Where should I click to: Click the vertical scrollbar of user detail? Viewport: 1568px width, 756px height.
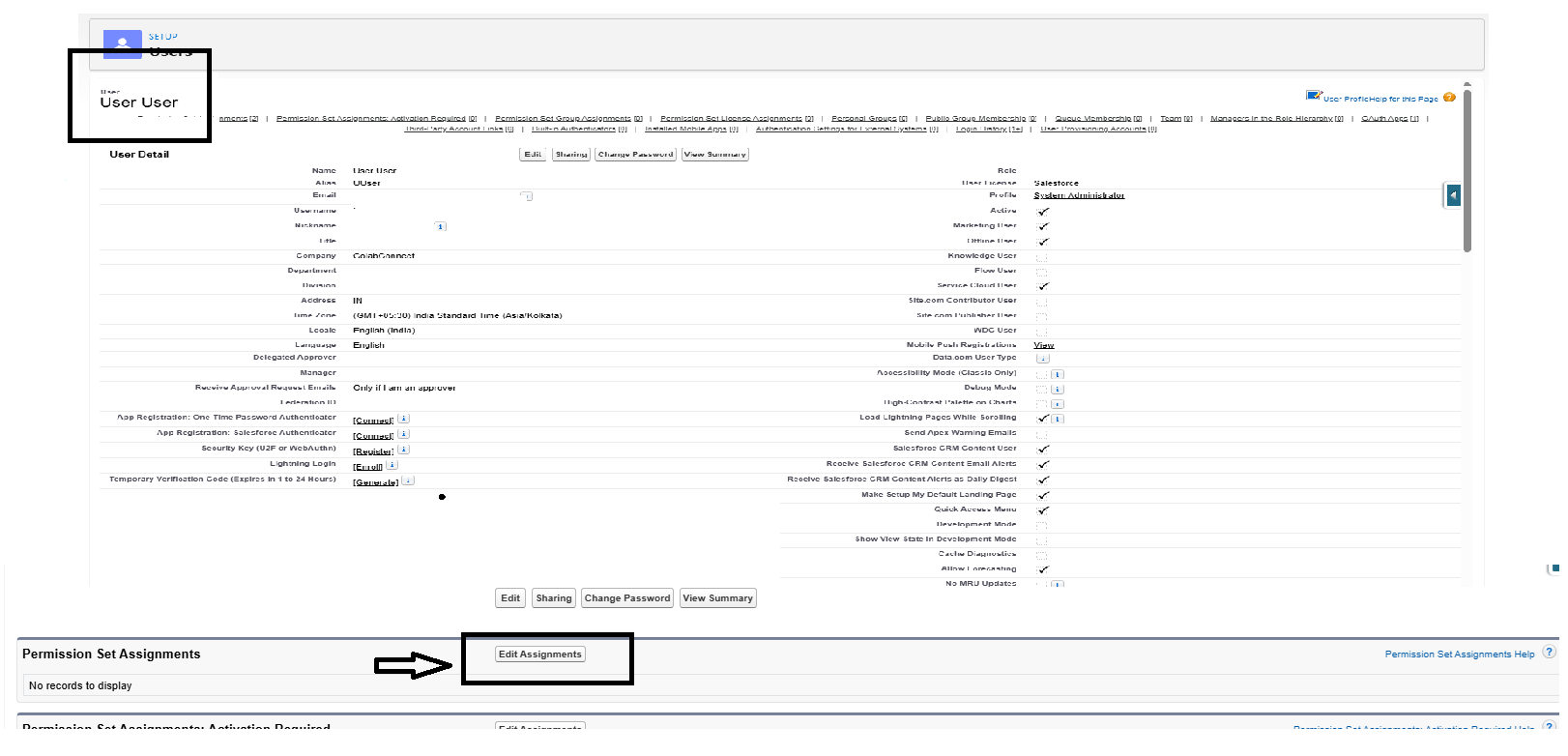(1466, 174)
